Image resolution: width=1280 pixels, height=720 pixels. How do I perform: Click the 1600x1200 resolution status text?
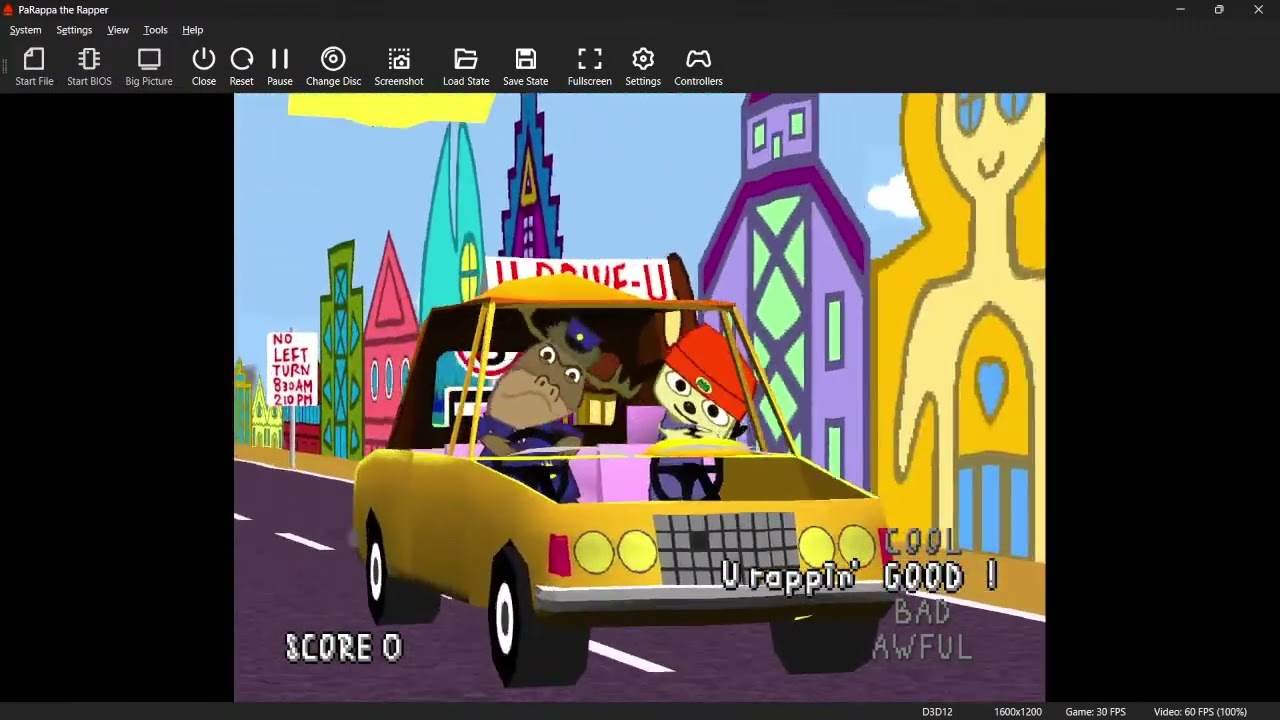1018,712
